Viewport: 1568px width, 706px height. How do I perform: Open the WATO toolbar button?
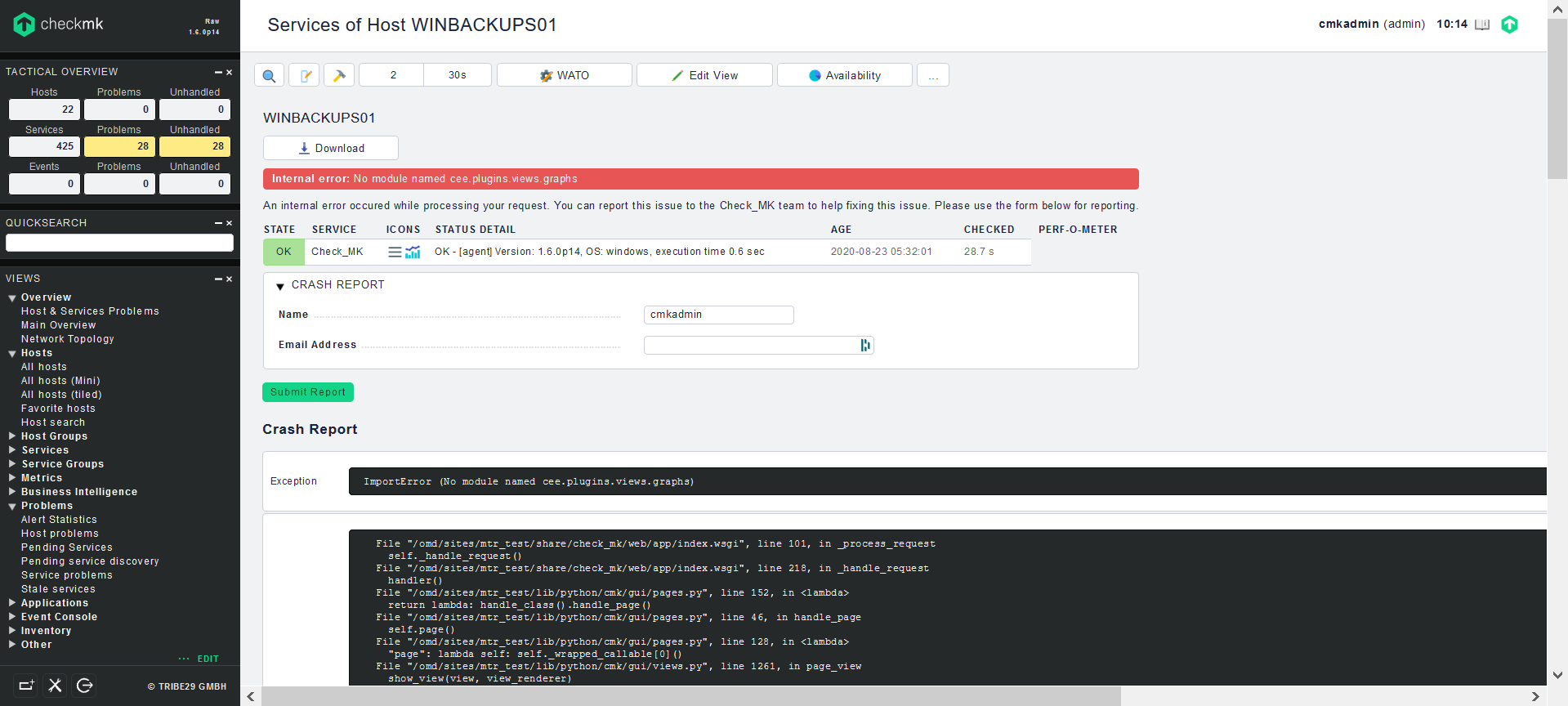564,75
